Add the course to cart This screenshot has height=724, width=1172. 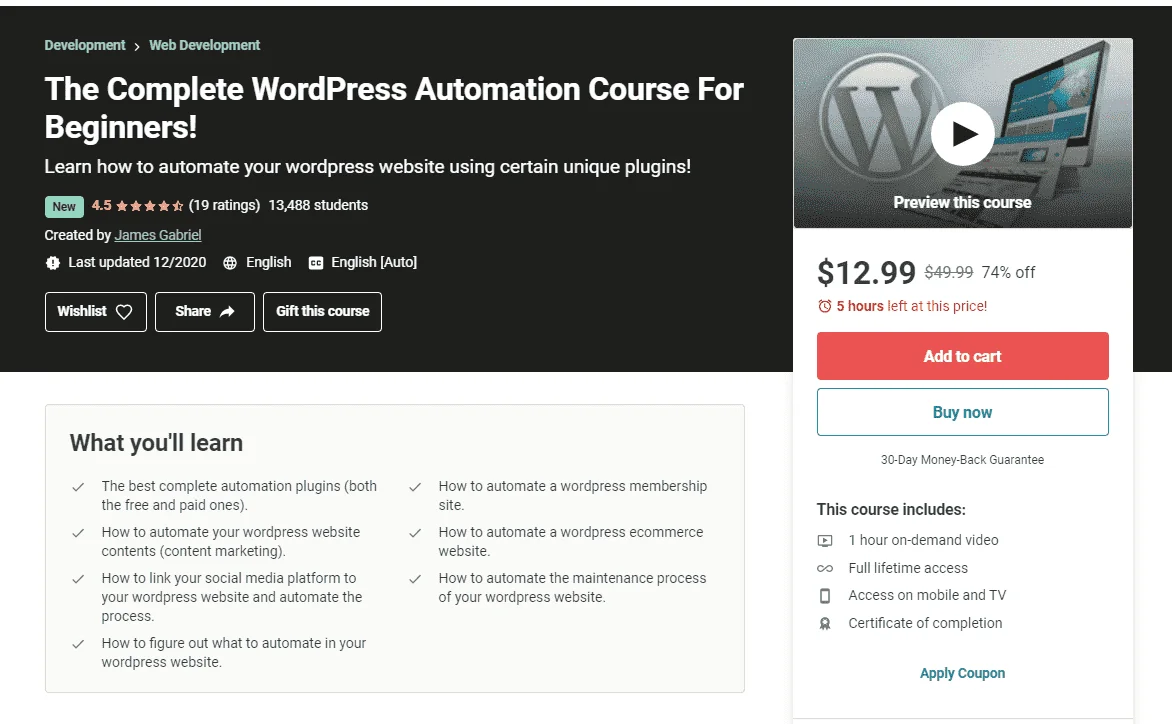pyautogui.click(x=962, y=356)
